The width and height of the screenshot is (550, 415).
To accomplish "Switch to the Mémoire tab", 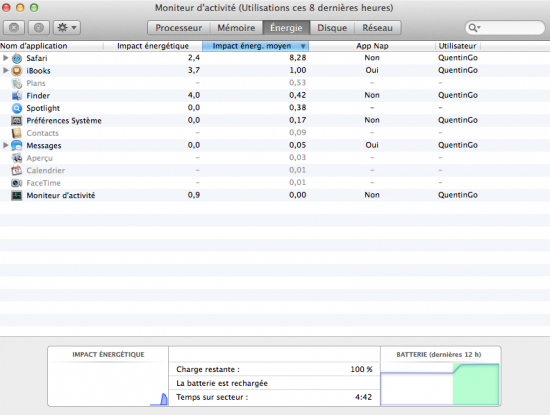I will (x=236, y=28).
